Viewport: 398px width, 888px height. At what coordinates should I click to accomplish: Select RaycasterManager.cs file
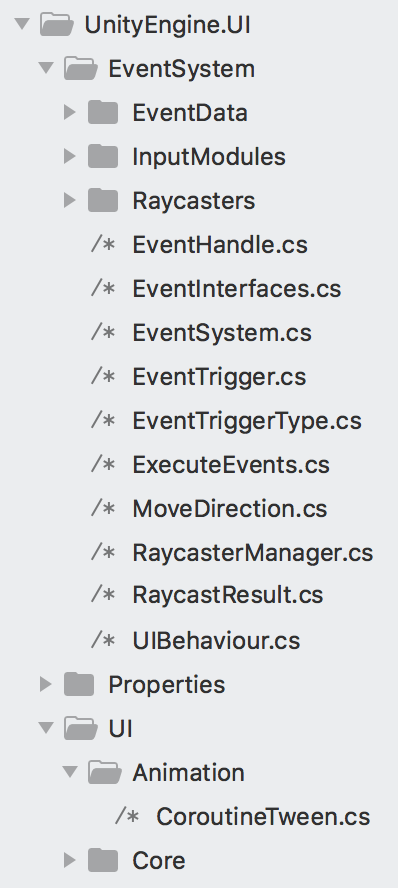pyautogui.click(x=253, y=553)
